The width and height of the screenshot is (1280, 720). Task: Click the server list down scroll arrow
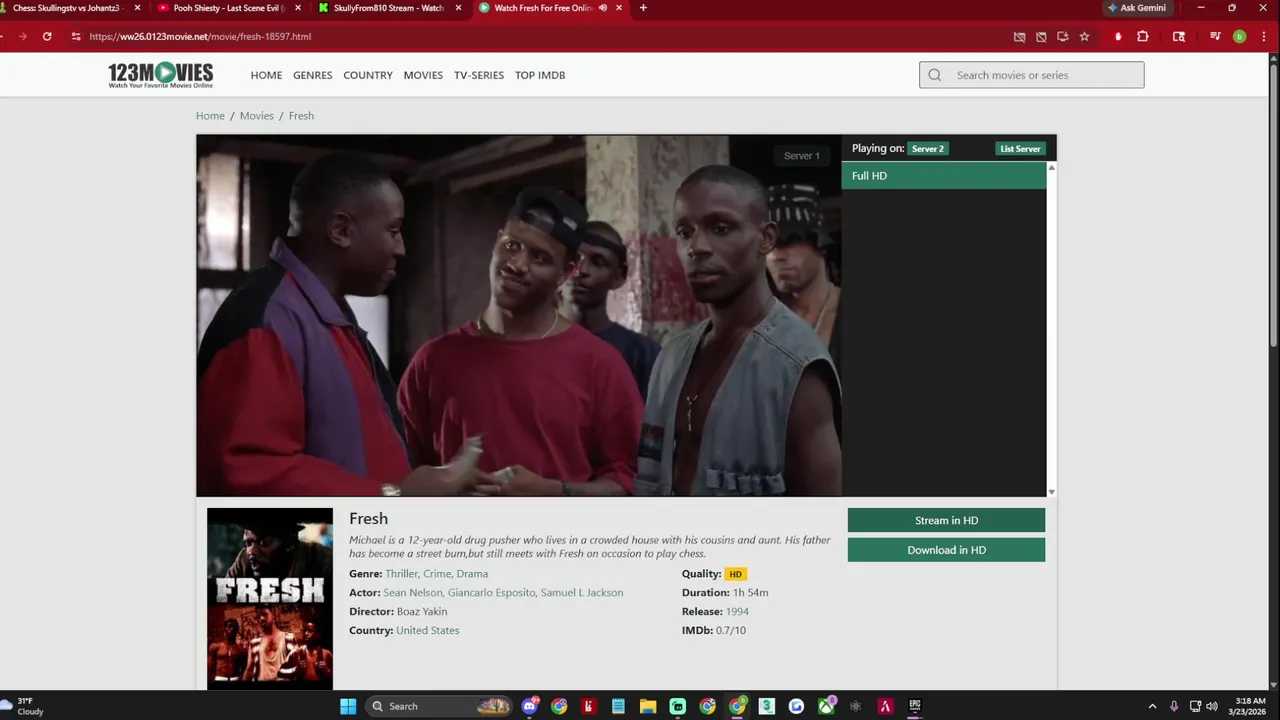[1051, 492]
